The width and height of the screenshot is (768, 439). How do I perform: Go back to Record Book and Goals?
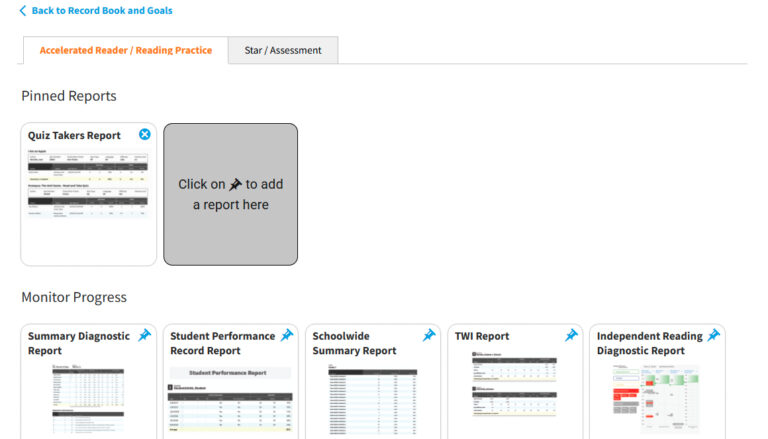pyautogui.click(x=102, y=11)
